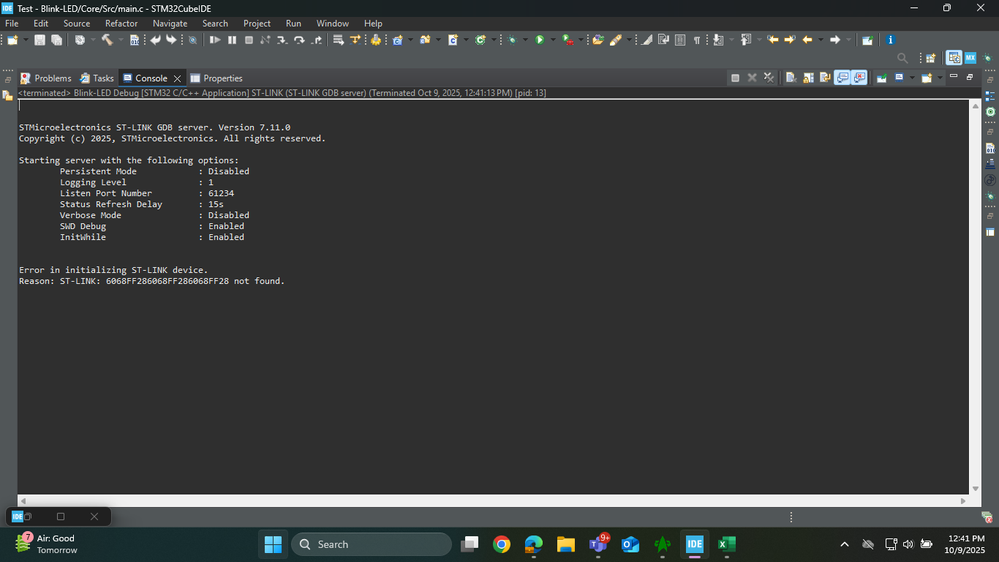Switch to the MX device configuration perspective
Image resolution: width=999 pixels, height=562 pixels.
tap(970, 58)
